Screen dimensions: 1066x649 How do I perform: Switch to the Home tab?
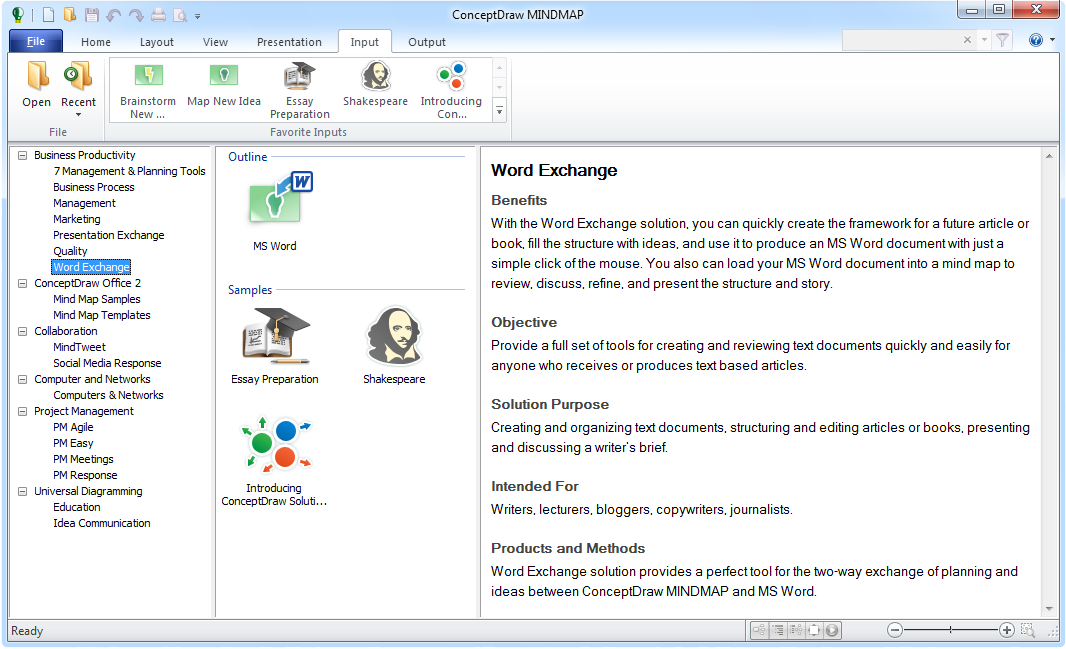pos(96,42)
